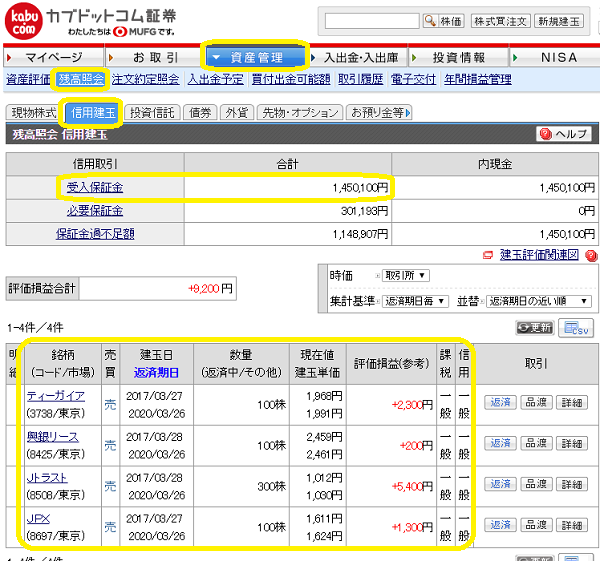Open 年間損益管理 link
The image size is (600, 561).
click(x=478, y=79)
